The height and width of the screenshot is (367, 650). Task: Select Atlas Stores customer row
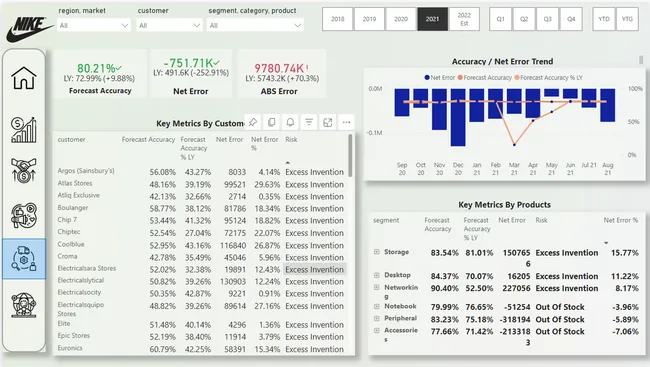tap(201, 184)
